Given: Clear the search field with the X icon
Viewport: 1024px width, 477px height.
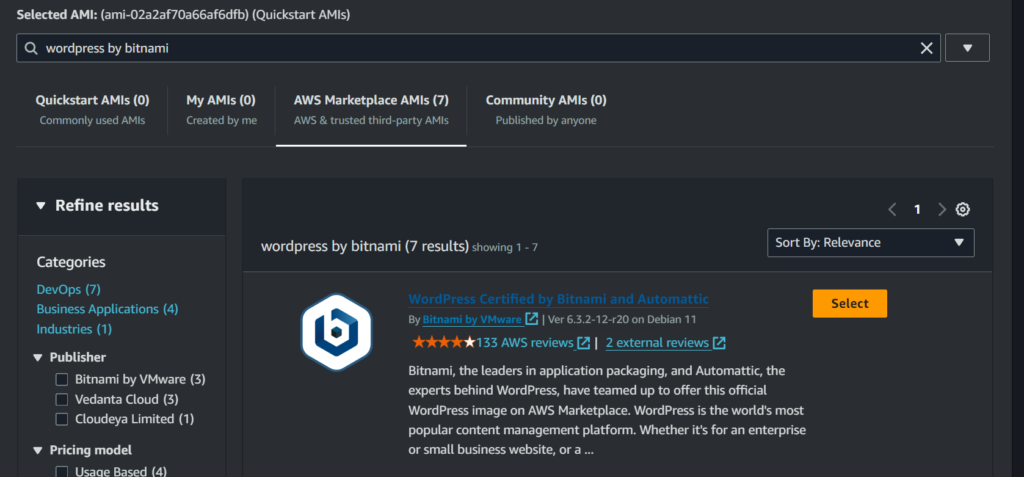Looking at the screenshot, I should (926, 48).
